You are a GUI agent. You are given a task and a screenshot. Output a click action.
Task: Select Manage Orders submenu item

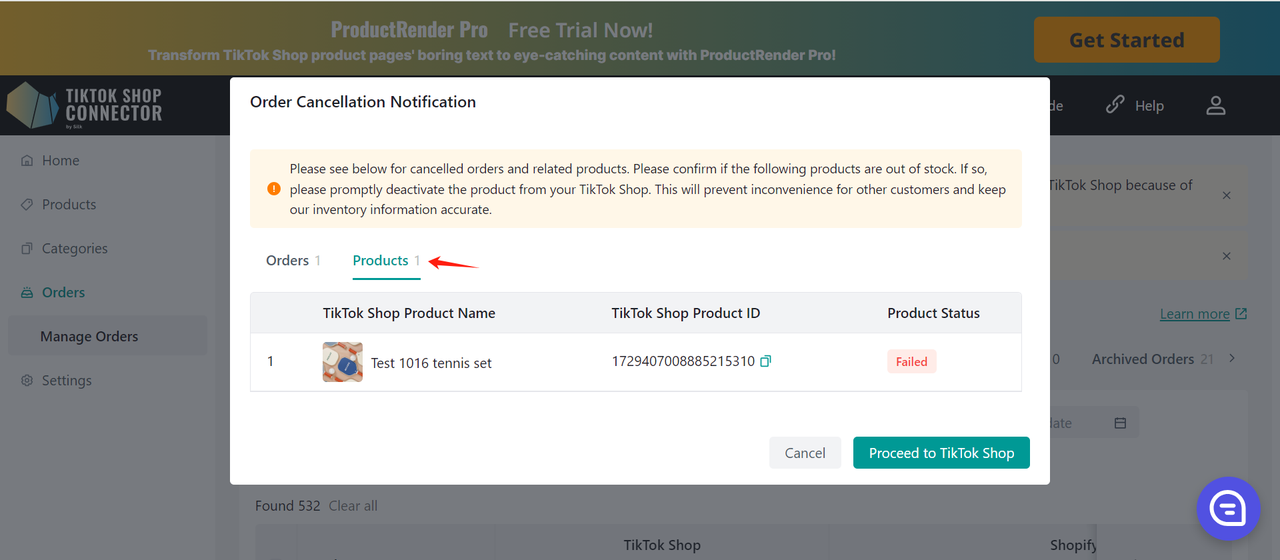(x=89, y=336)
